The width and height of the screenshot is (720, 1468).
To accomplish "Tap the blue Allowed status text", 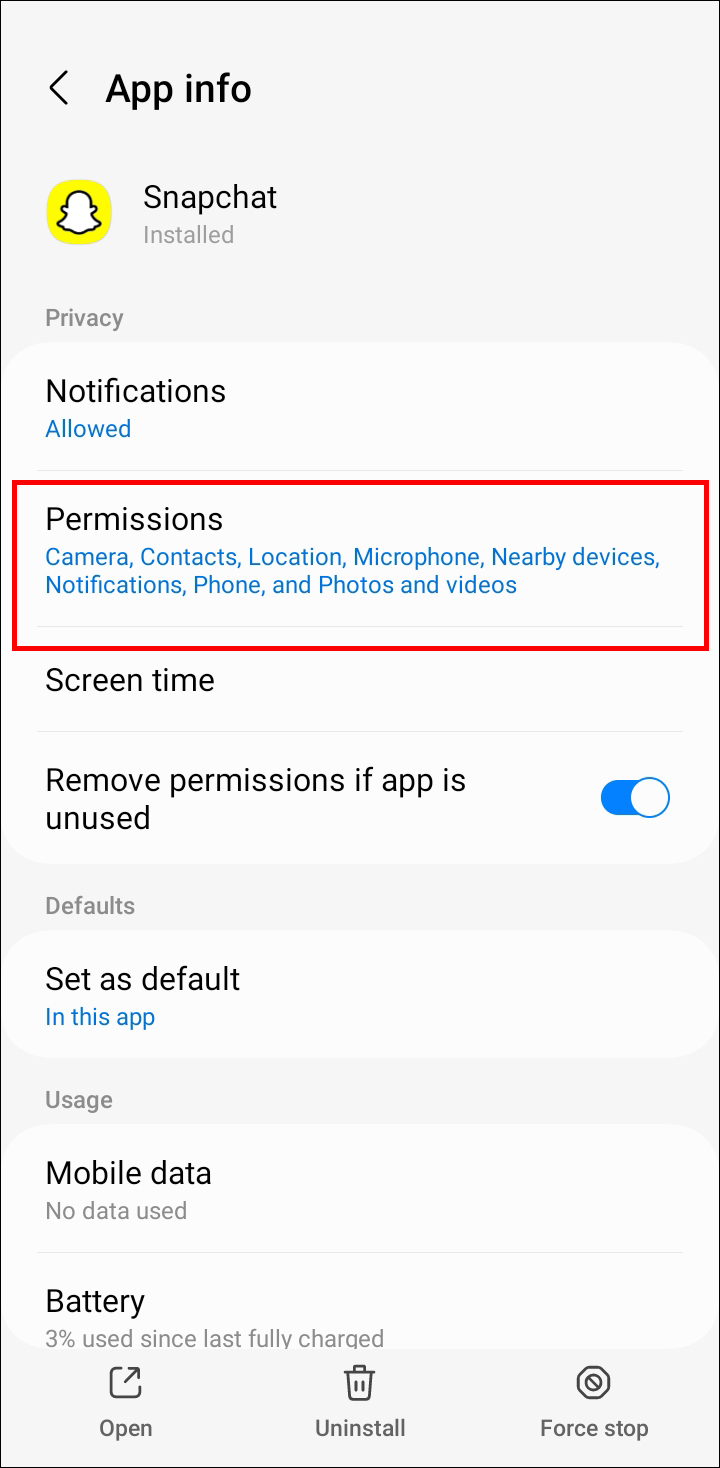I will coord(88,429).
